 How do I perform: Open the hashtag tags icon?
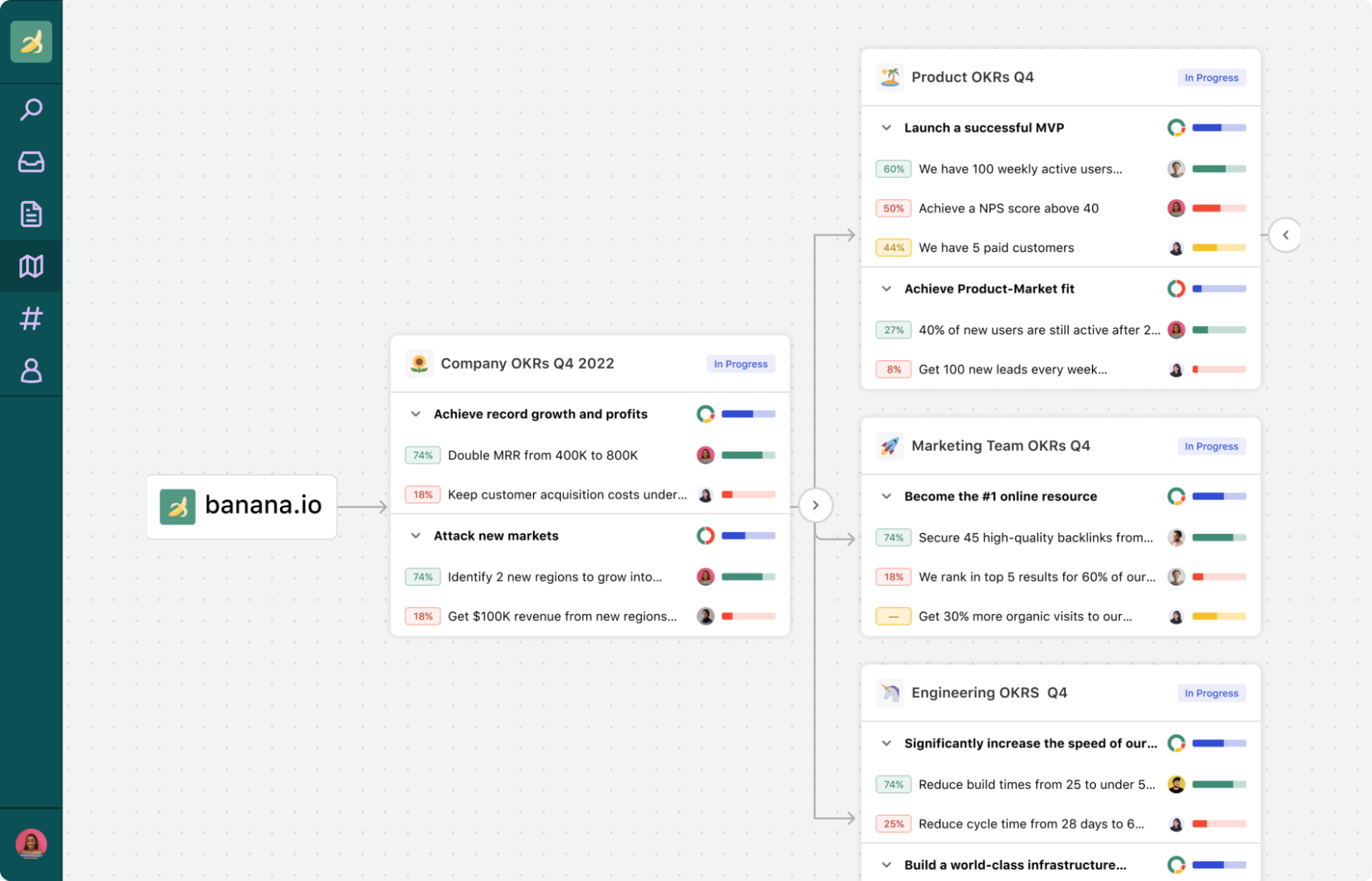[x=31, y=318]
